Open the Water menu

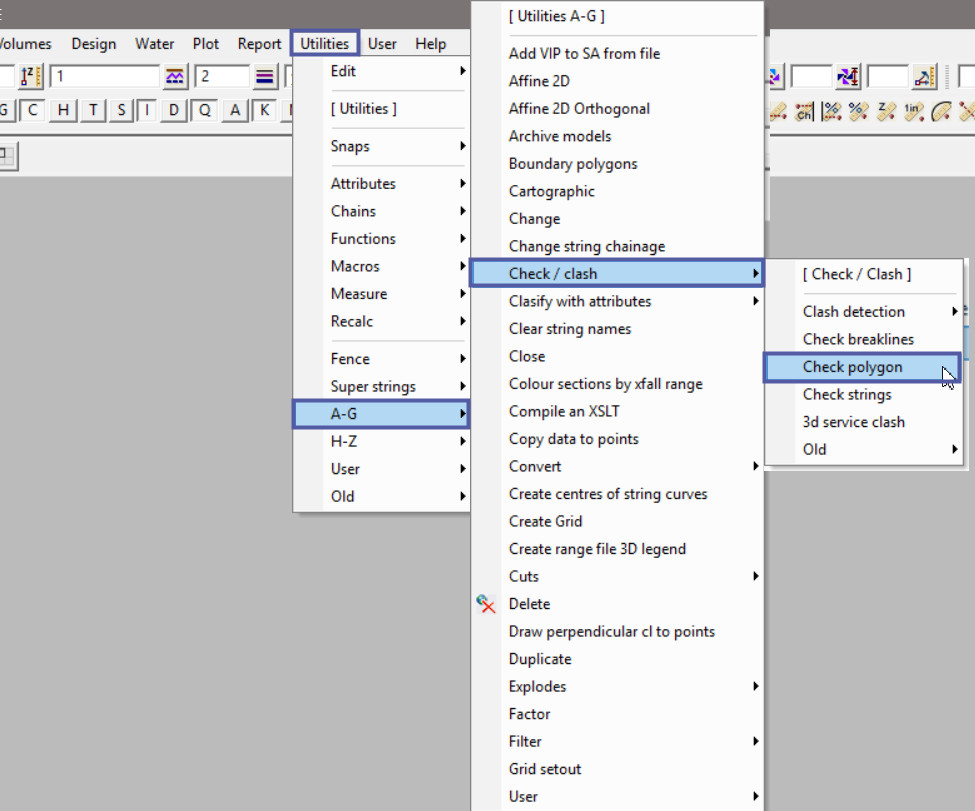(154, 44)
